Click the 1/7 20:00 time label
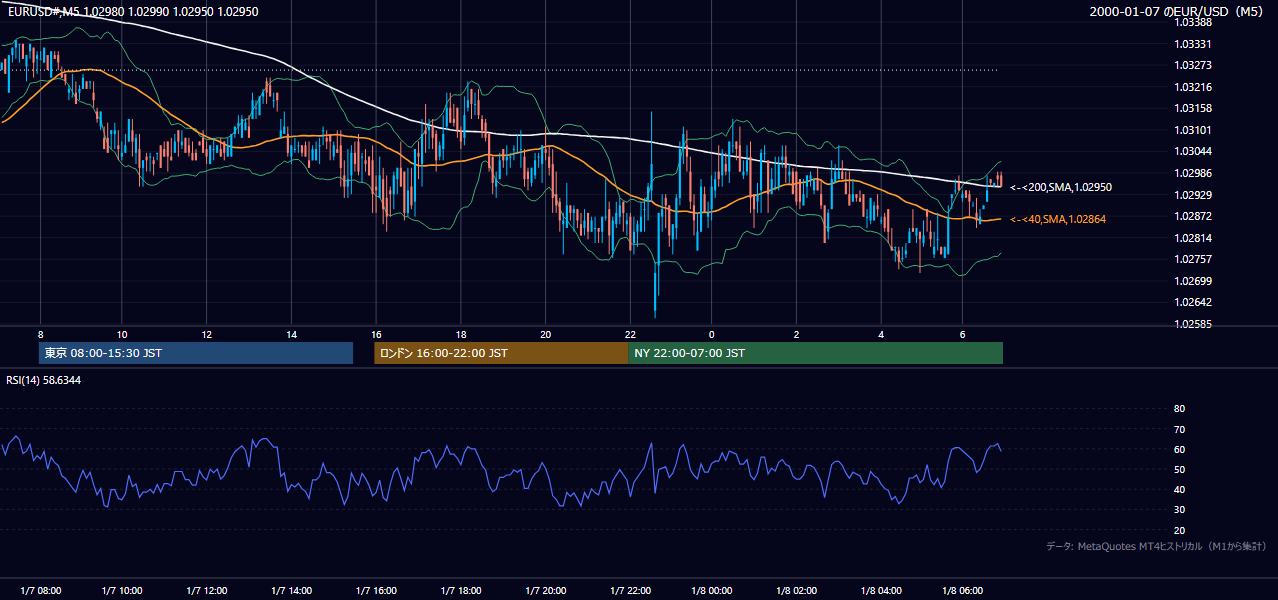Screen dimensions: 1278x600 coord(545,590)
